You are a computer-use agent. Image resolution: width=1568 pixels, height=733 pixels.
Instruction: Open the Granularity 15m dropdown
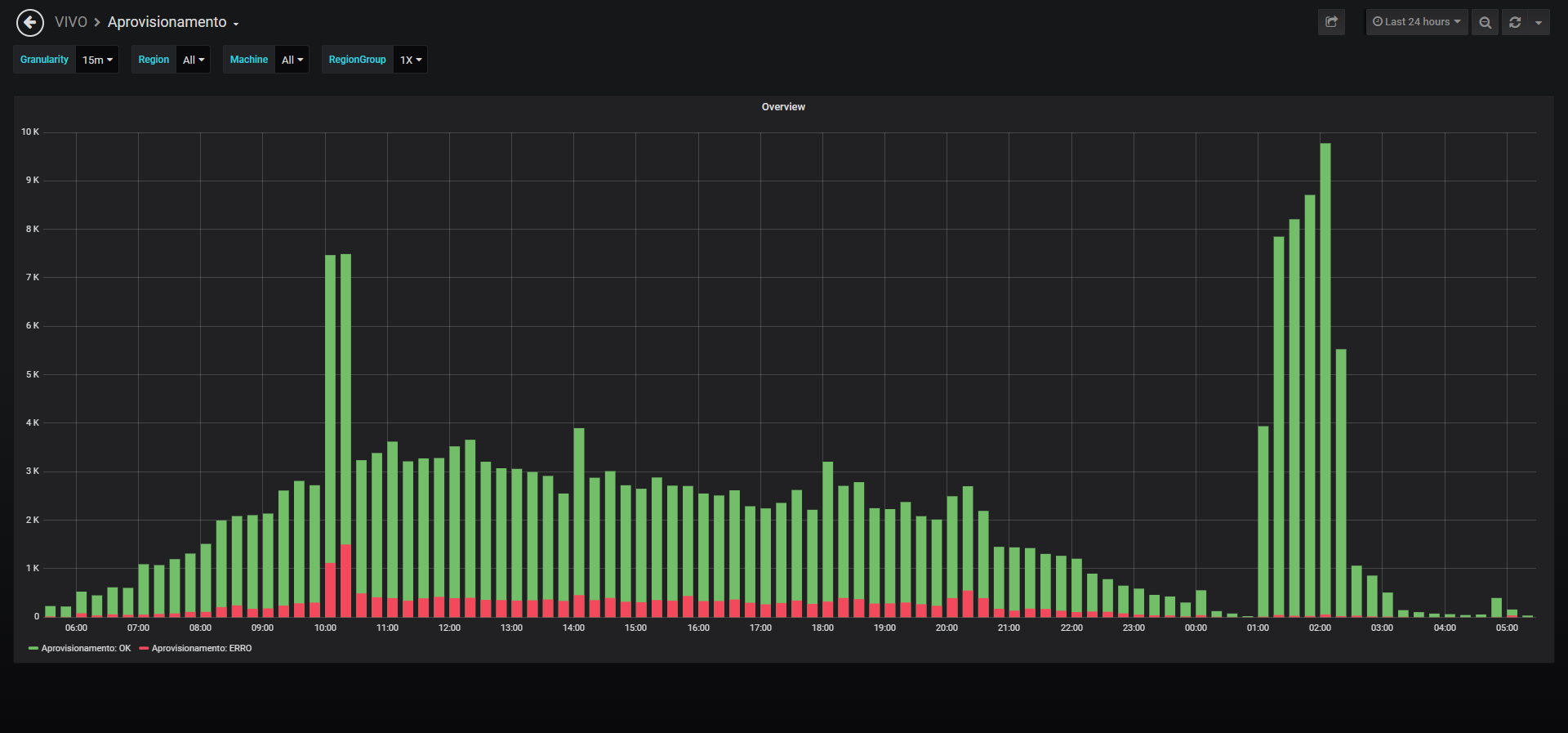[97, 60]
